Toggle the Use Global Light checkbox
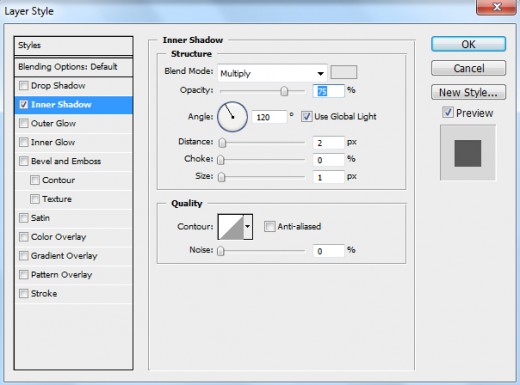520x385 pixels. click(306, 117)
